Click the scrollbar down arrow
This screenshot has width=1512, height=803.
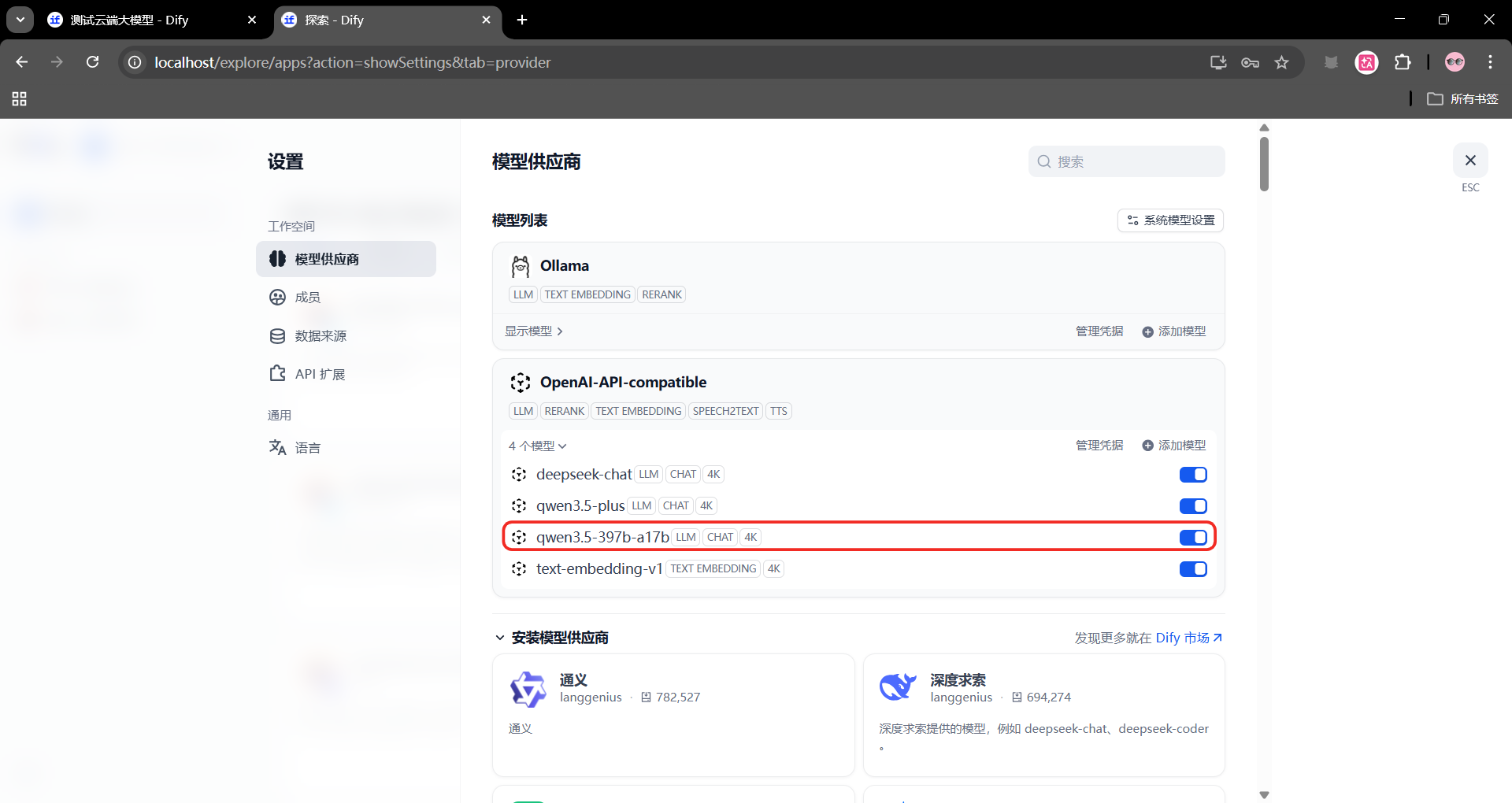[x=1264, y=795]
